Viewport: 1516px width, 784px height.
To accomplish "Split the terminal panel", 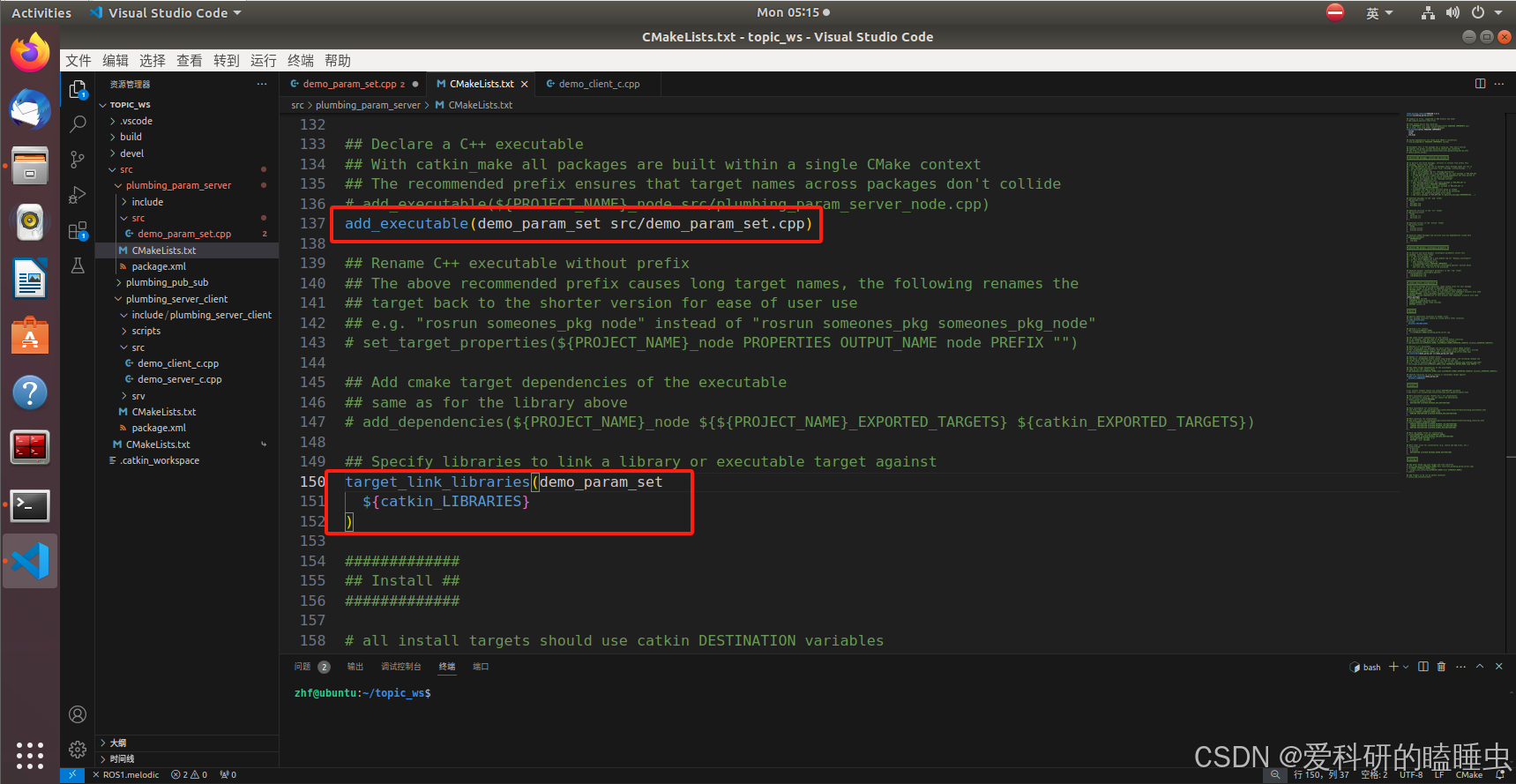I will click(1423, 667).
